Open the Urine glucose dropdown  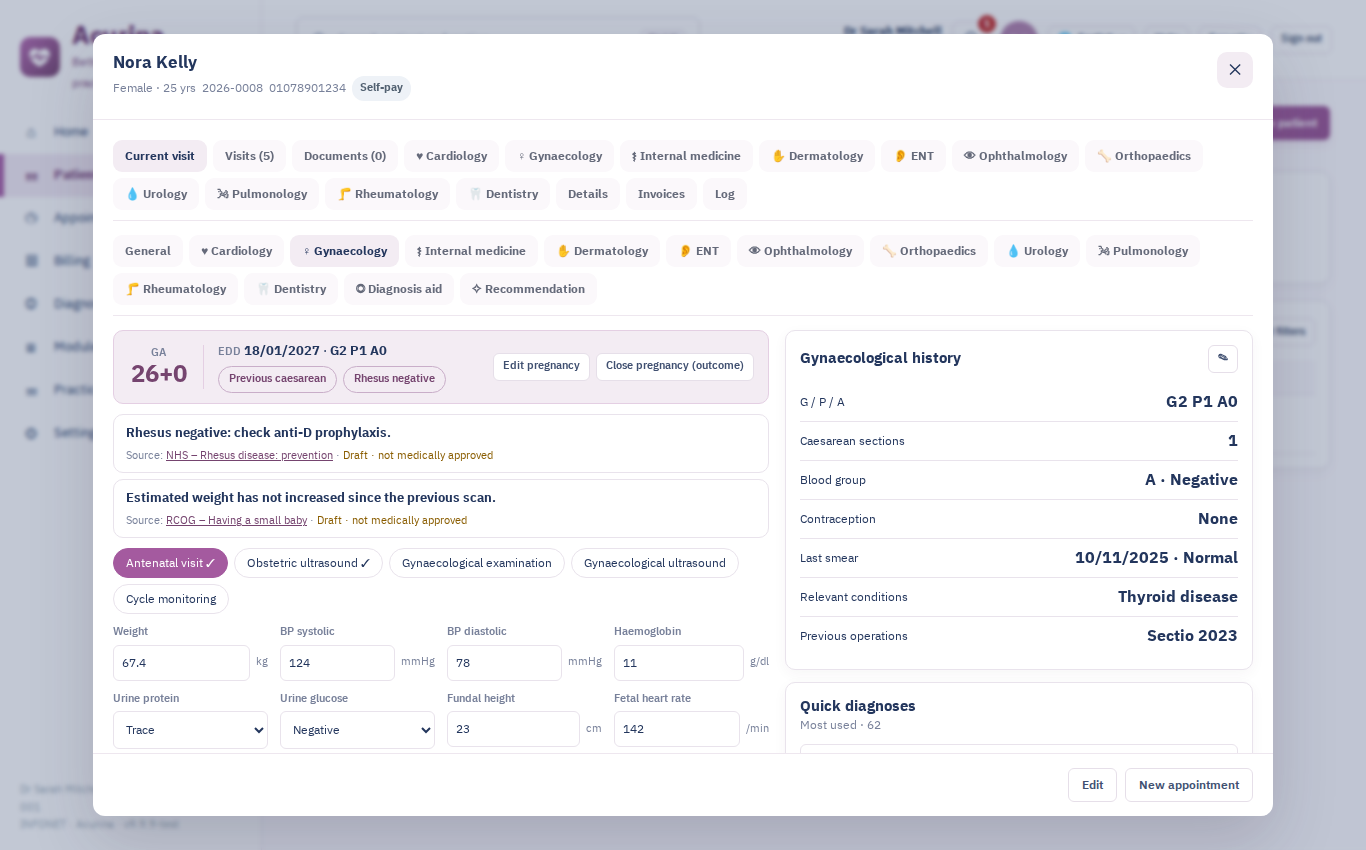(357, 730)
